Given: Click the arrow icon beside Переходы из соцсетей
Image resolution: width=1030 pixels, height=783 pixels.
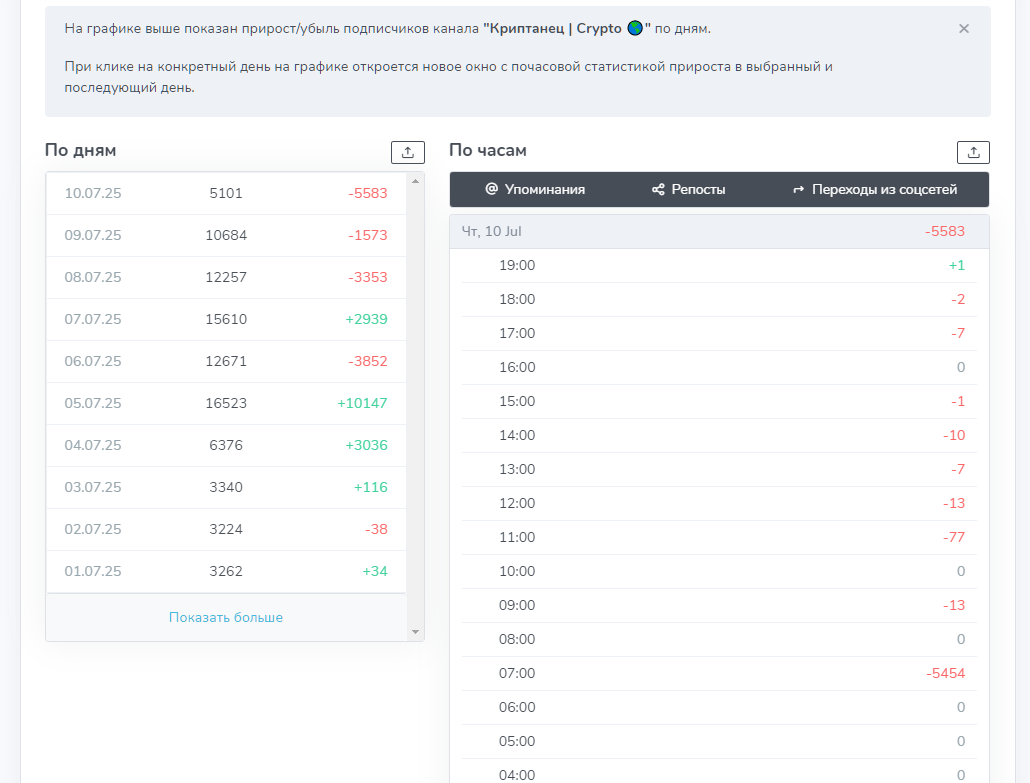Looking at the screenshot, I should point(799,189).
